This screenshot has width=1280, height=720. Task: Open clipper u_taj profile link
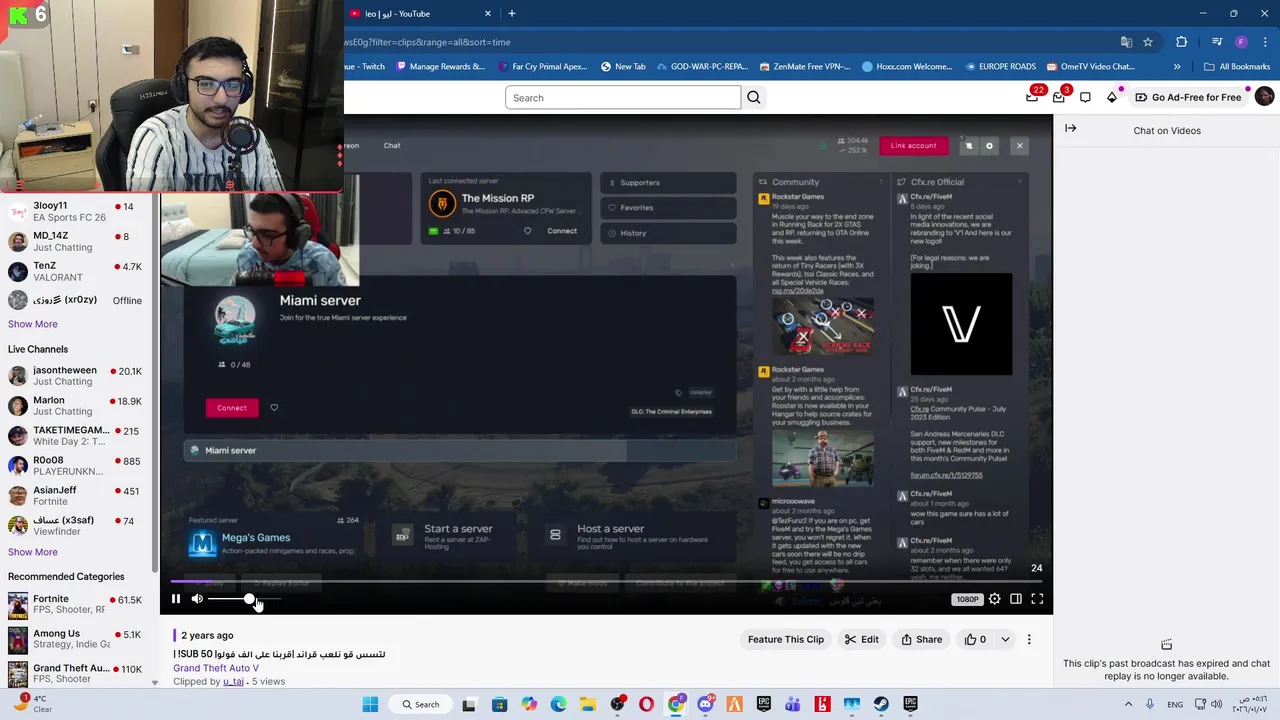click(233, 681)
